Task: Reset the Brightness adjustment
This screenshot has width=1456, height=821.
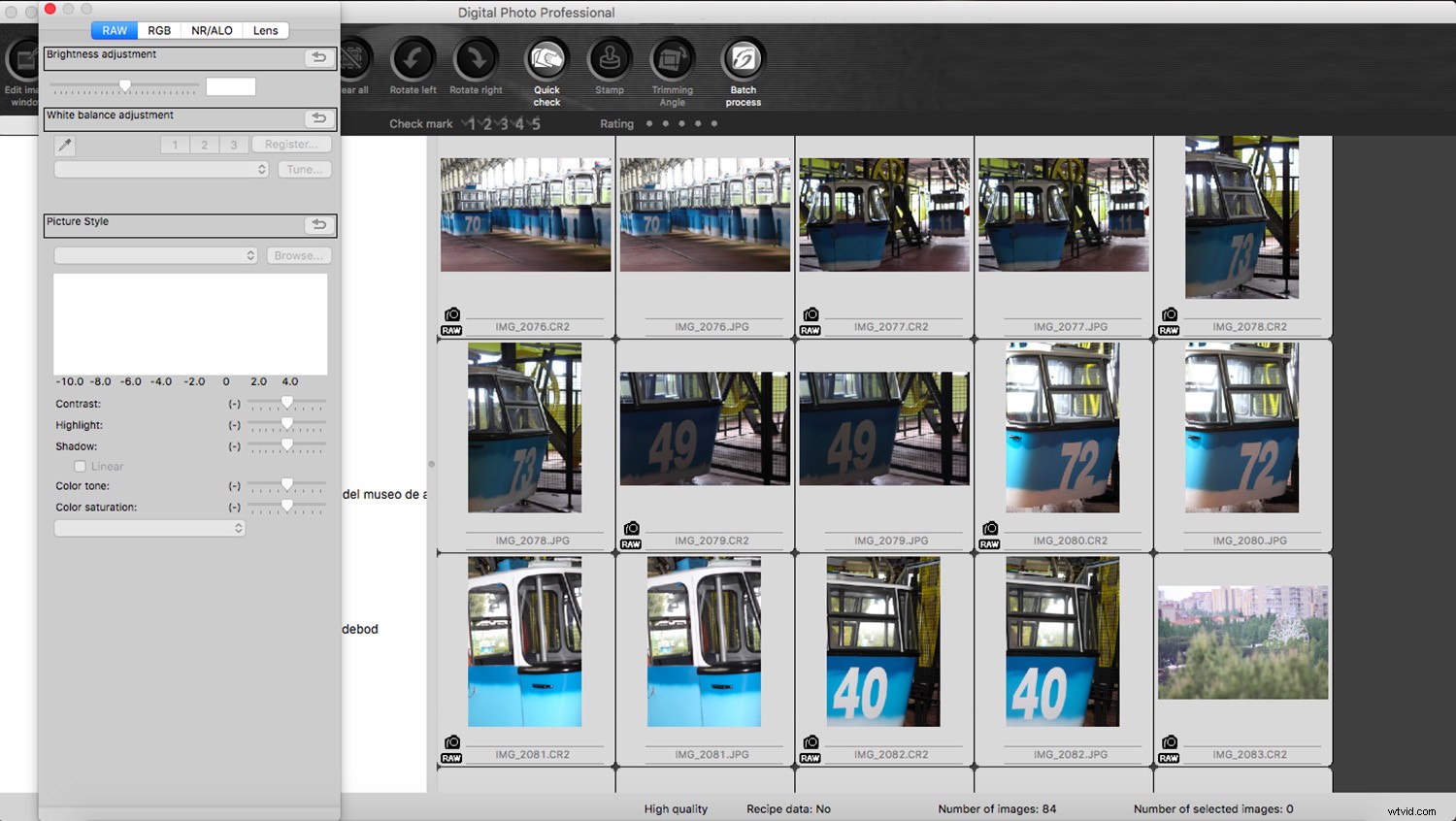Action: click(318, 57)
